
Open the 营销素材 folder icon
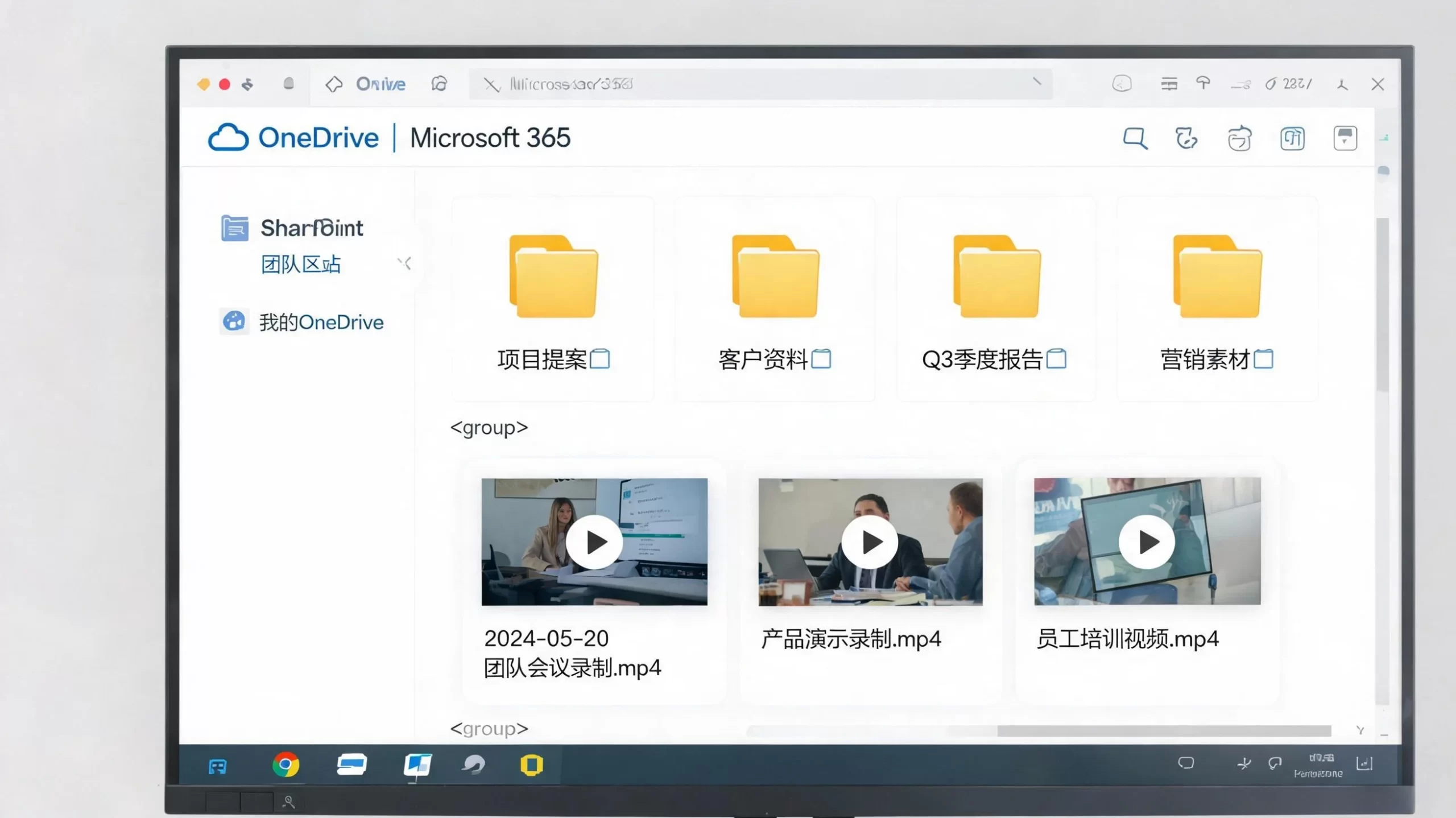click(1218, 276)
